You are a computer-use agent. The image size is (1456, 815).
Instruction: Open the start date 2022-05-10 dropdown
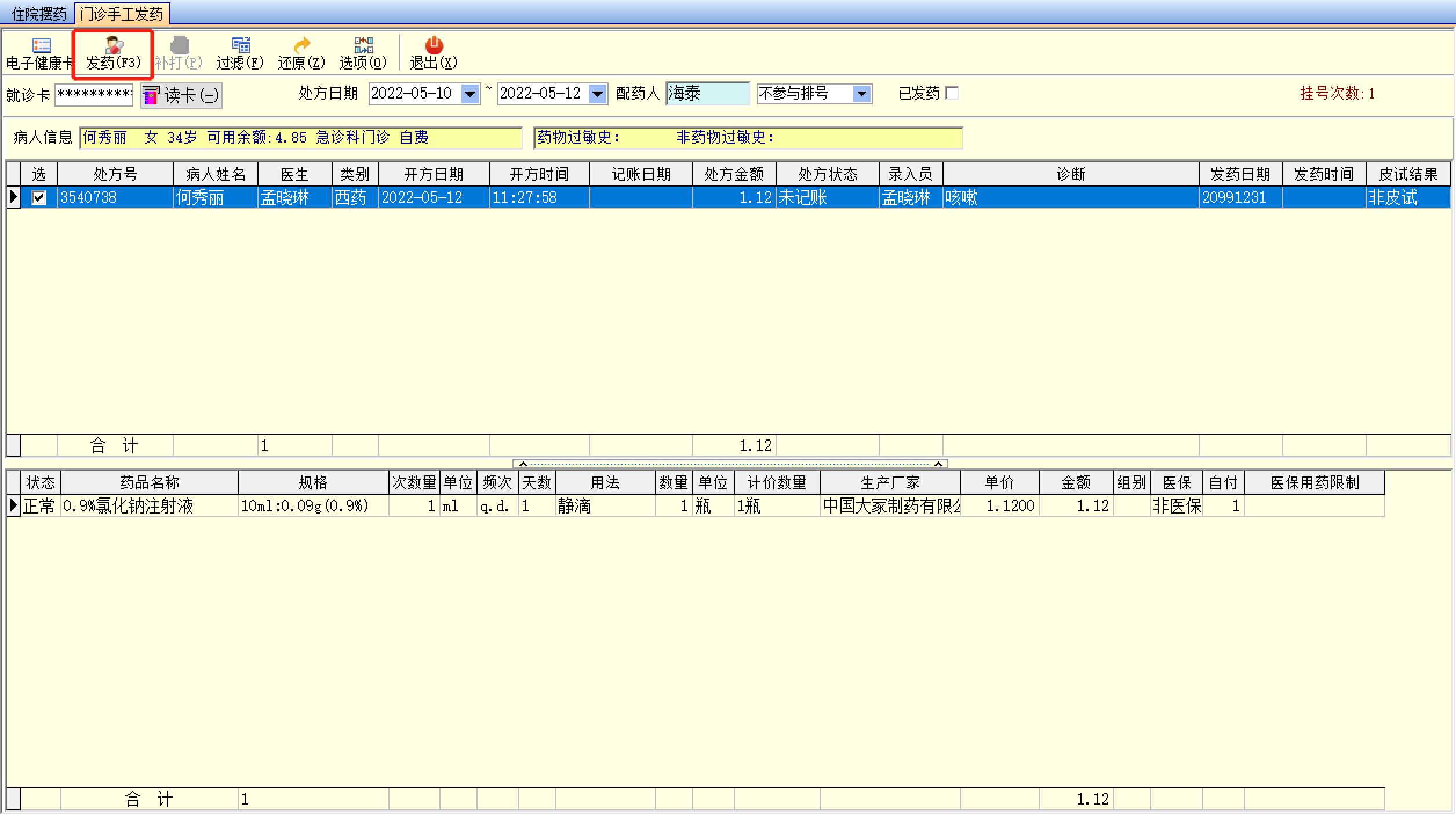(x=470, y=93)
